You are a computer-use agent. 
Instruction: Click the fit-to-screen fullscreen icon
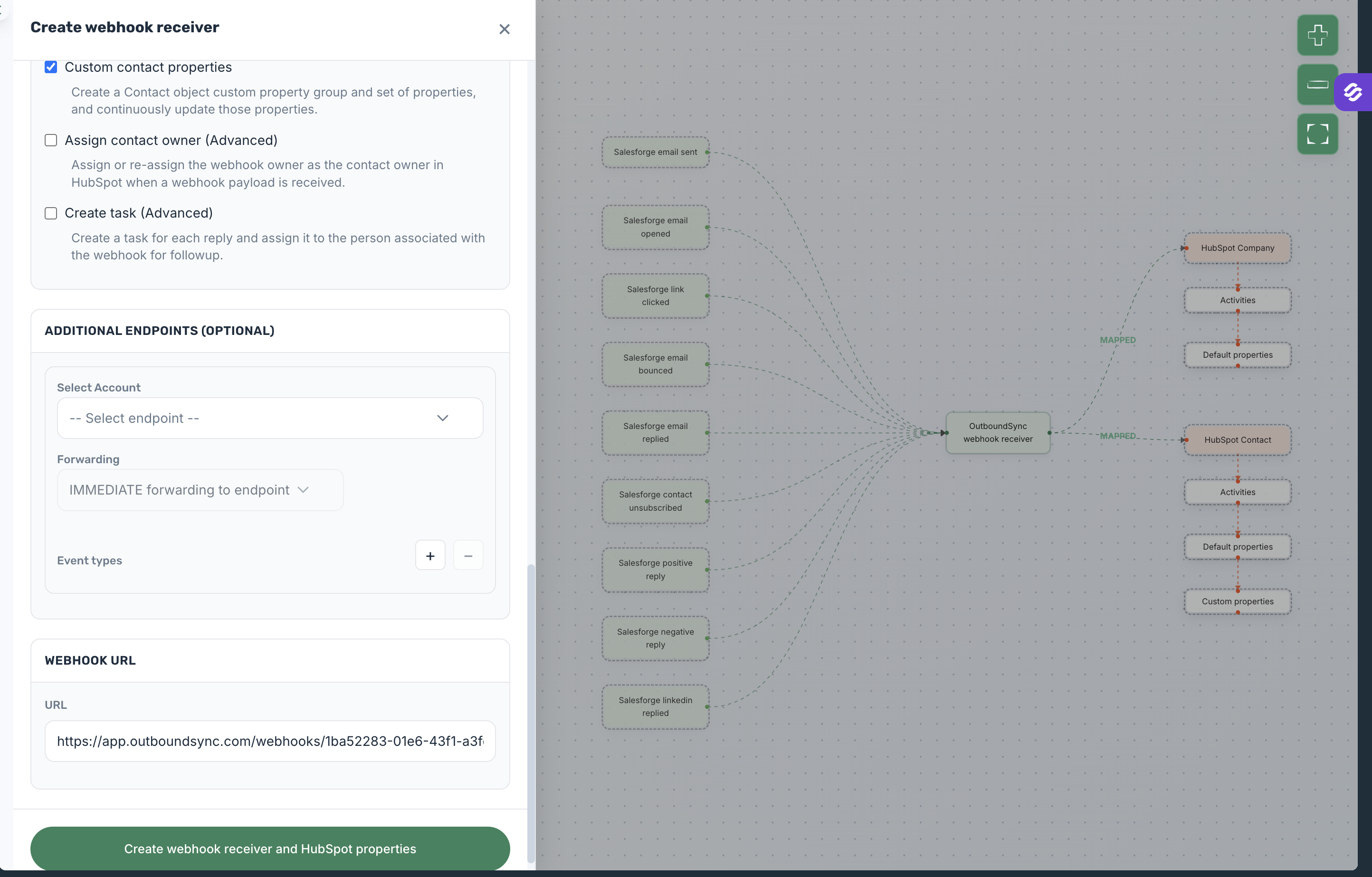(1317, 134)
